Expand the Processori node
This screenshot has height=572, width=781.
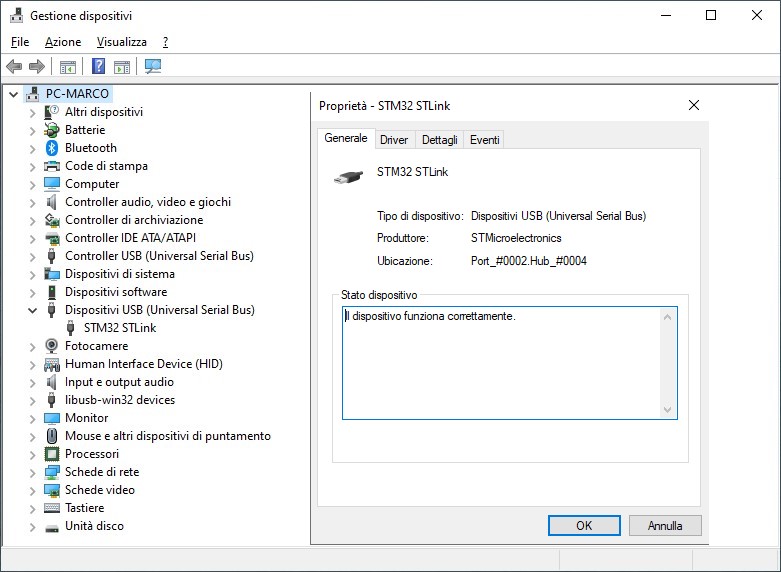click(32, 454)
